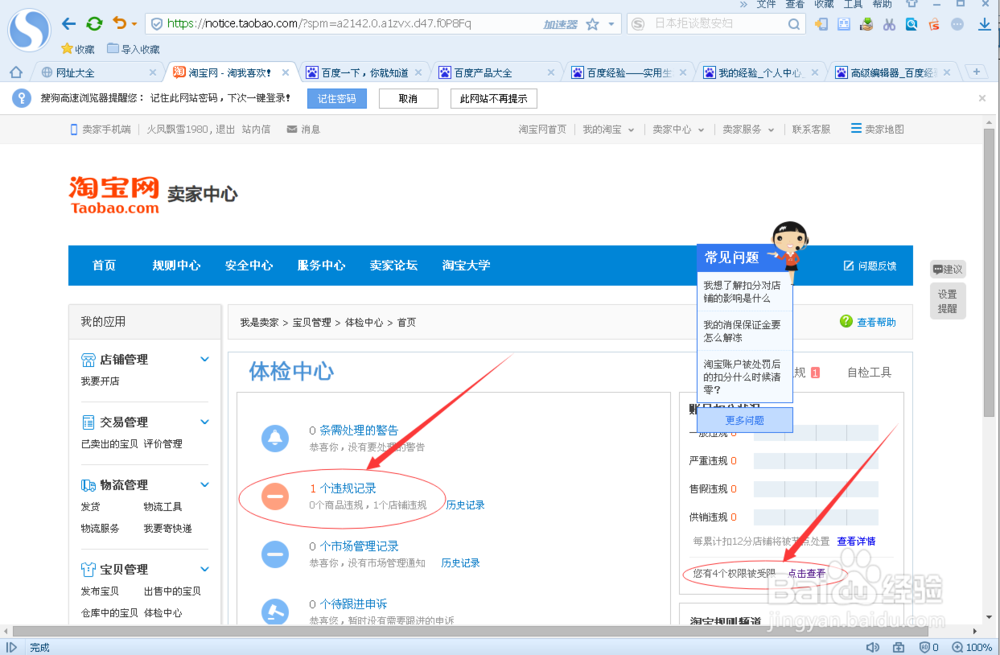Image resolution: width=1000 pixels, height=655 pixels.
Task: Go back with the blue arrow button
Action: coord(68,24)
